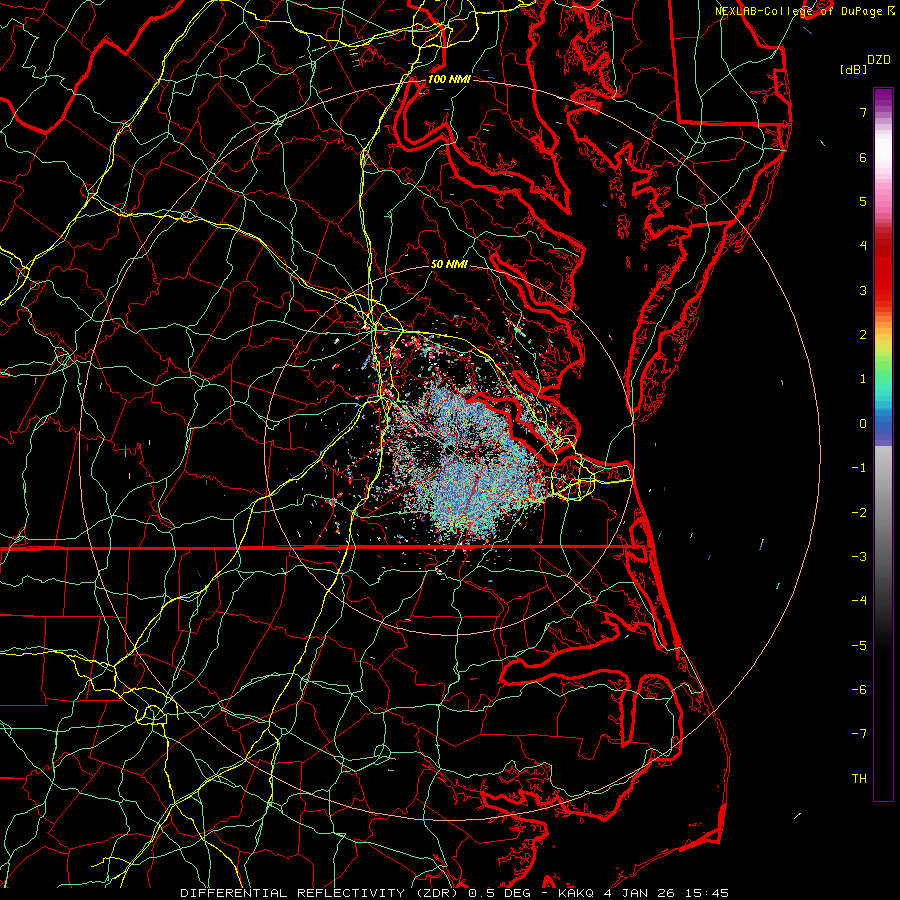900x900 pixels.
Task: Click the 5 value on the color scale
Action: (863, 201)
